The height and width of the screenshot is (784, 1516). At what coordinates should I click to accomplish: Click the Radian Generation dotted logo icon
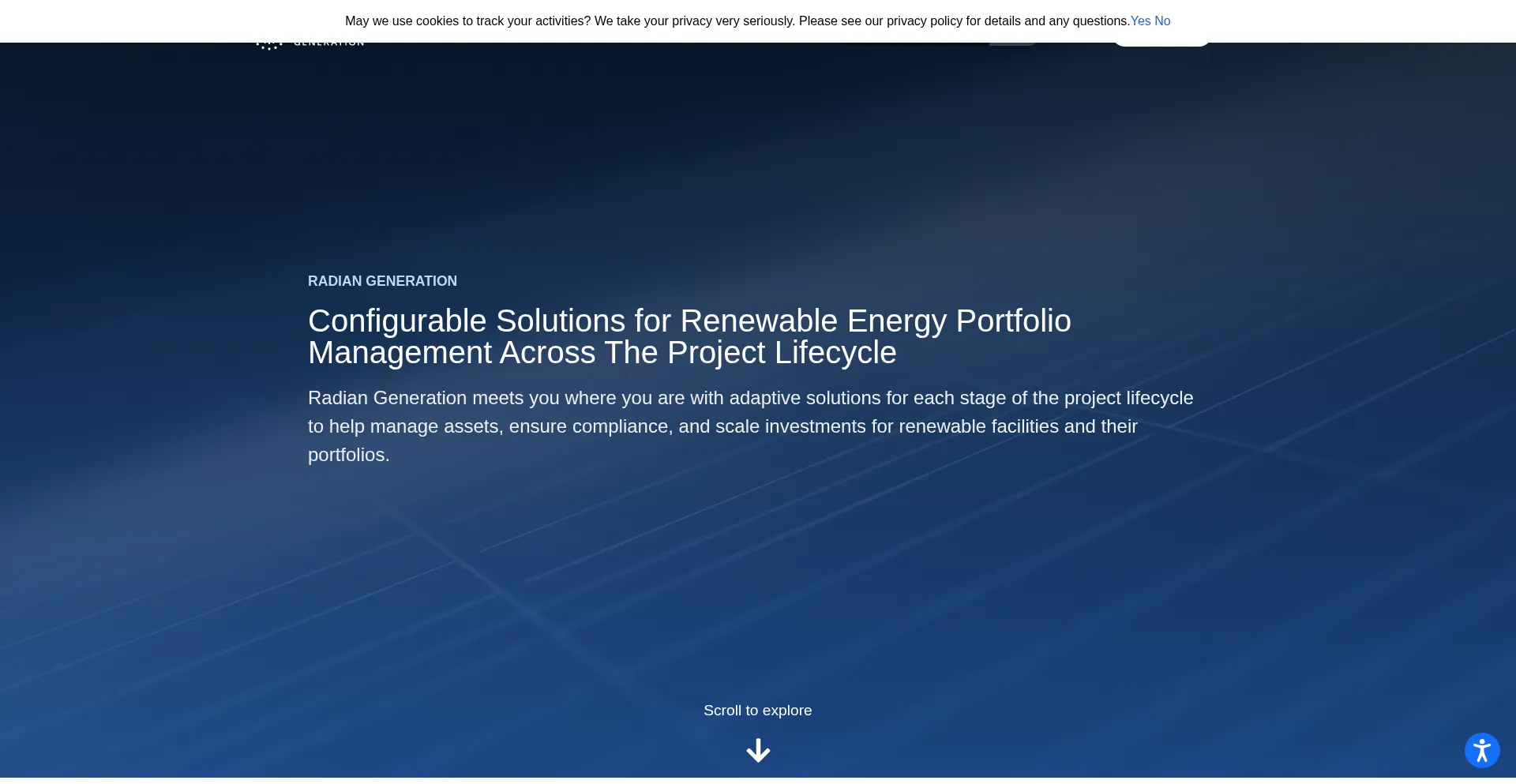269,45
